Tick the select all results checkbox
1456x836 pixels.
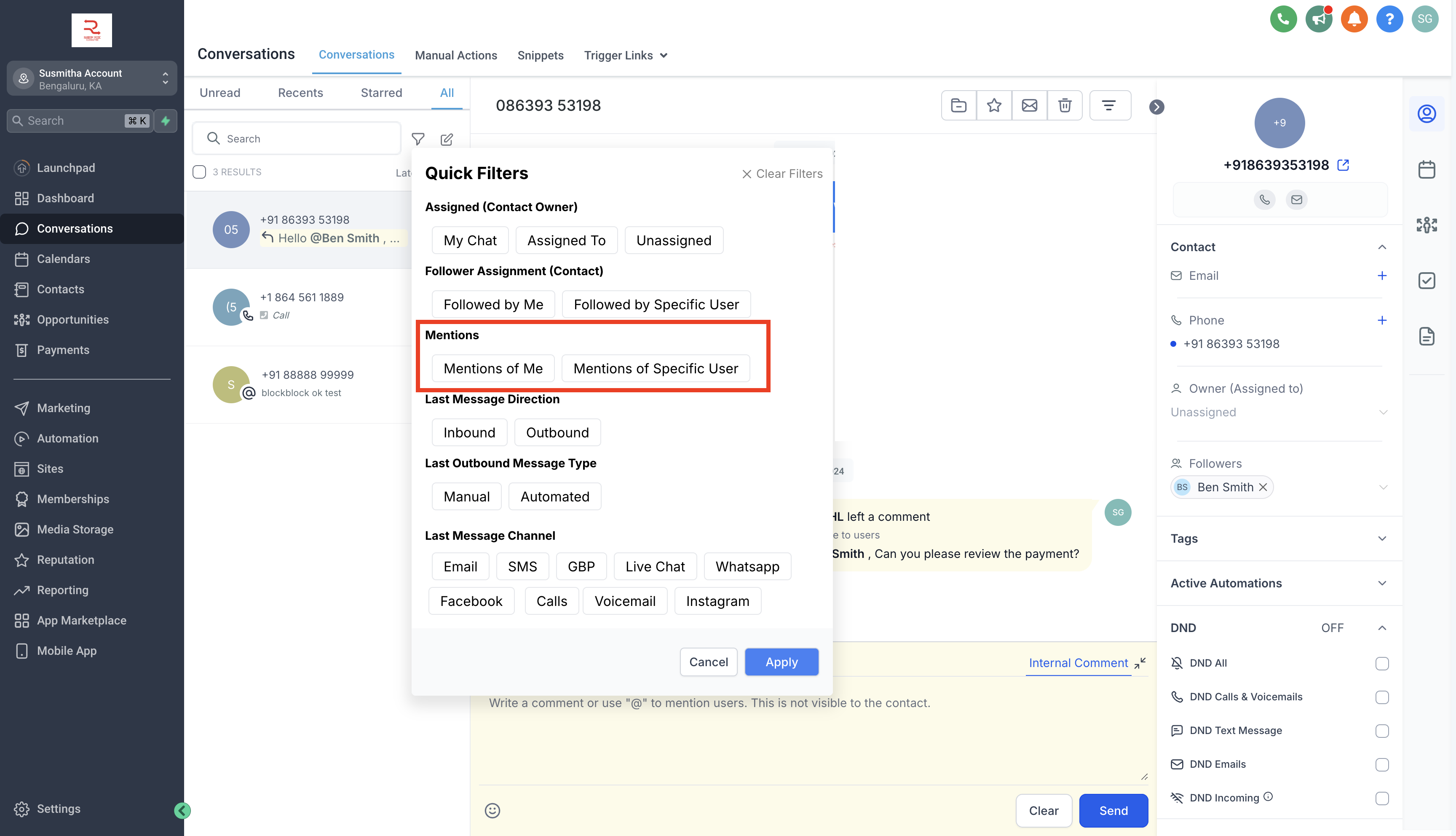tap(199, 171)
